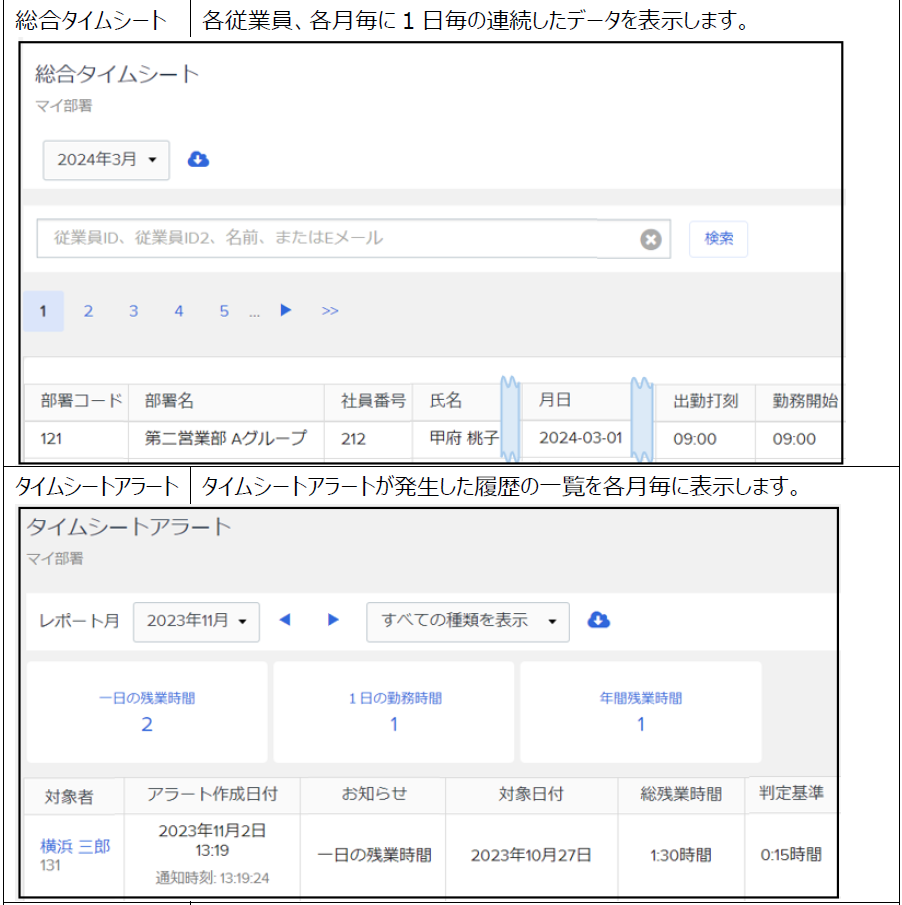The height and width of the screenshot is (905, 902).
Task: Expand the すべての種類を表示 filter dropdown
Action: pos(468,621)
